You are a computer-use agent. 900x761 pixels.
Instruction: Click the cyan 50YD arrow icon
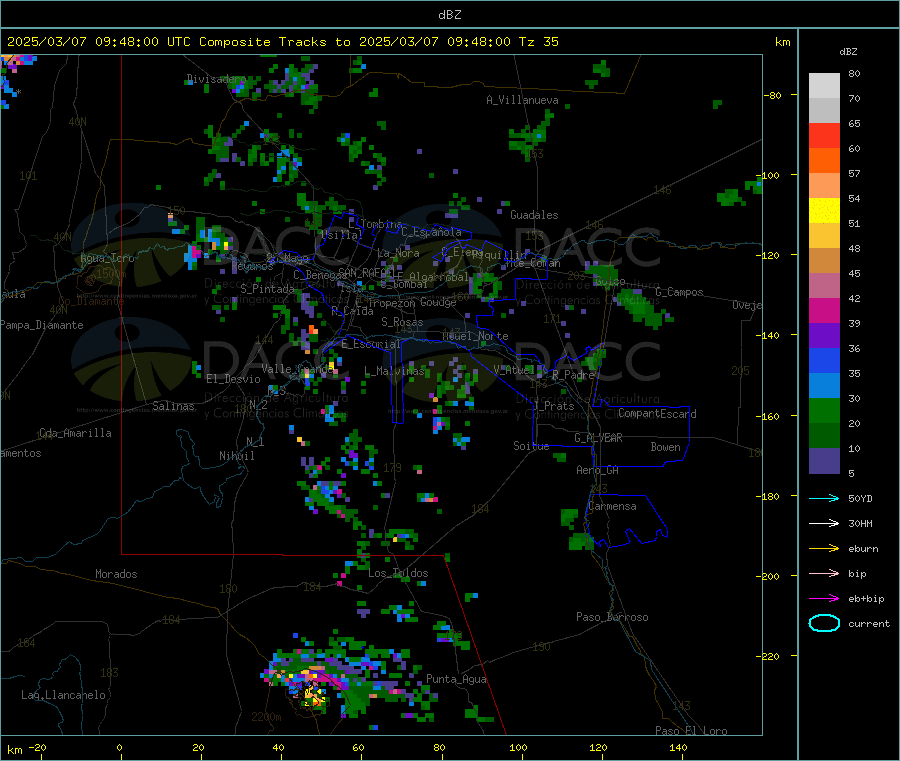coord(824,498)
